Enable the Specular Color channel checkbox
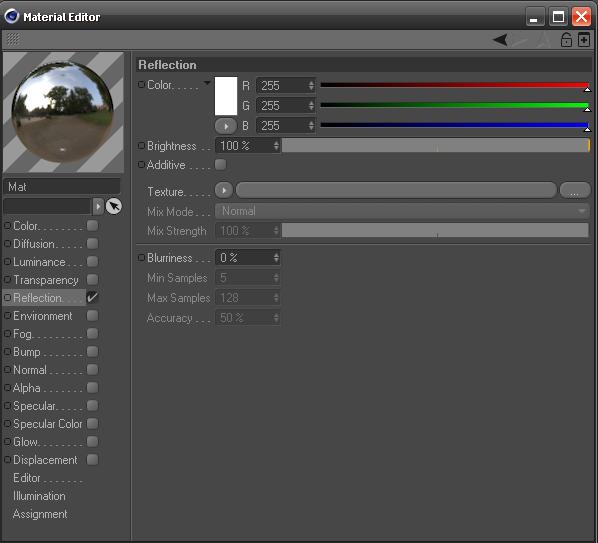Viewport: 598px width, 543px height. click(92, 424)
